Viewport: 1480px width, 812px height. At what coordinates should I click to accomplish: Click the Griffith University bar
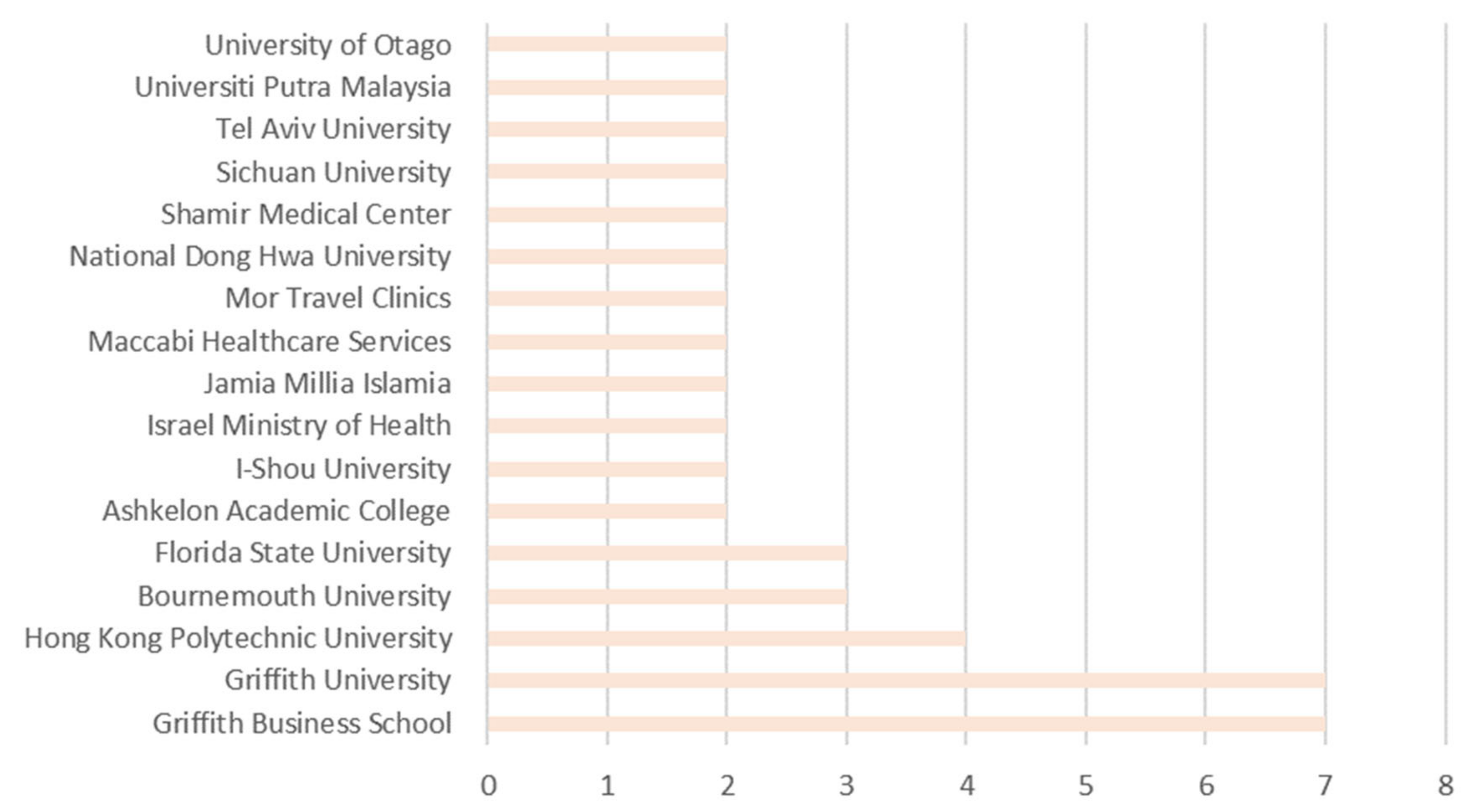pyautogui.click(x=905, y=680)
